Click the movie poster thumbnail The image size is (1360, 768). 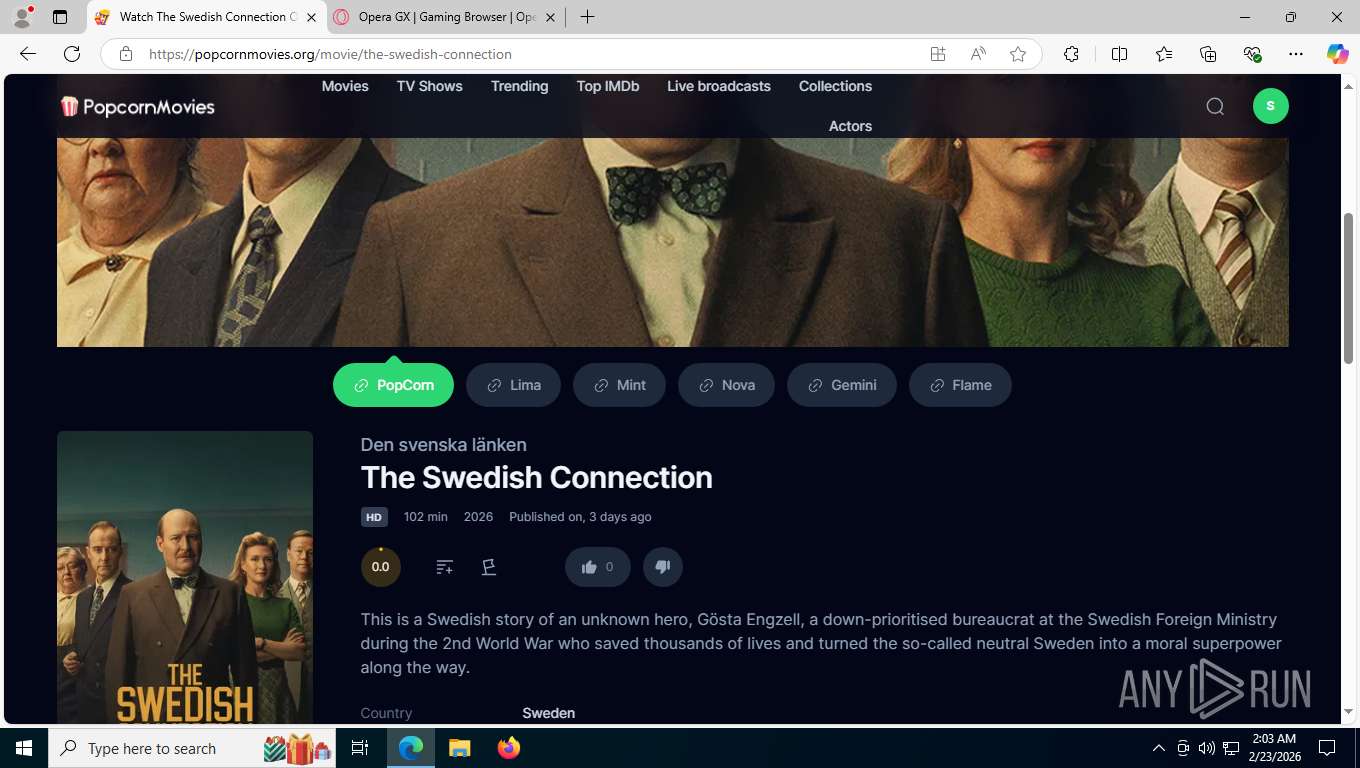coord(185,577)
